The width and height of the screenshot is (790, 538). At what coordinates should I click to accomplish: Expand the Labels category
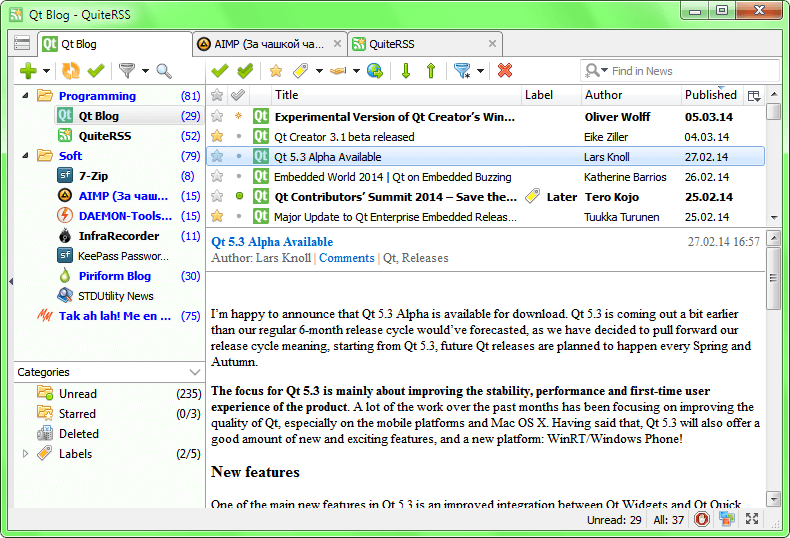(26, 454)
